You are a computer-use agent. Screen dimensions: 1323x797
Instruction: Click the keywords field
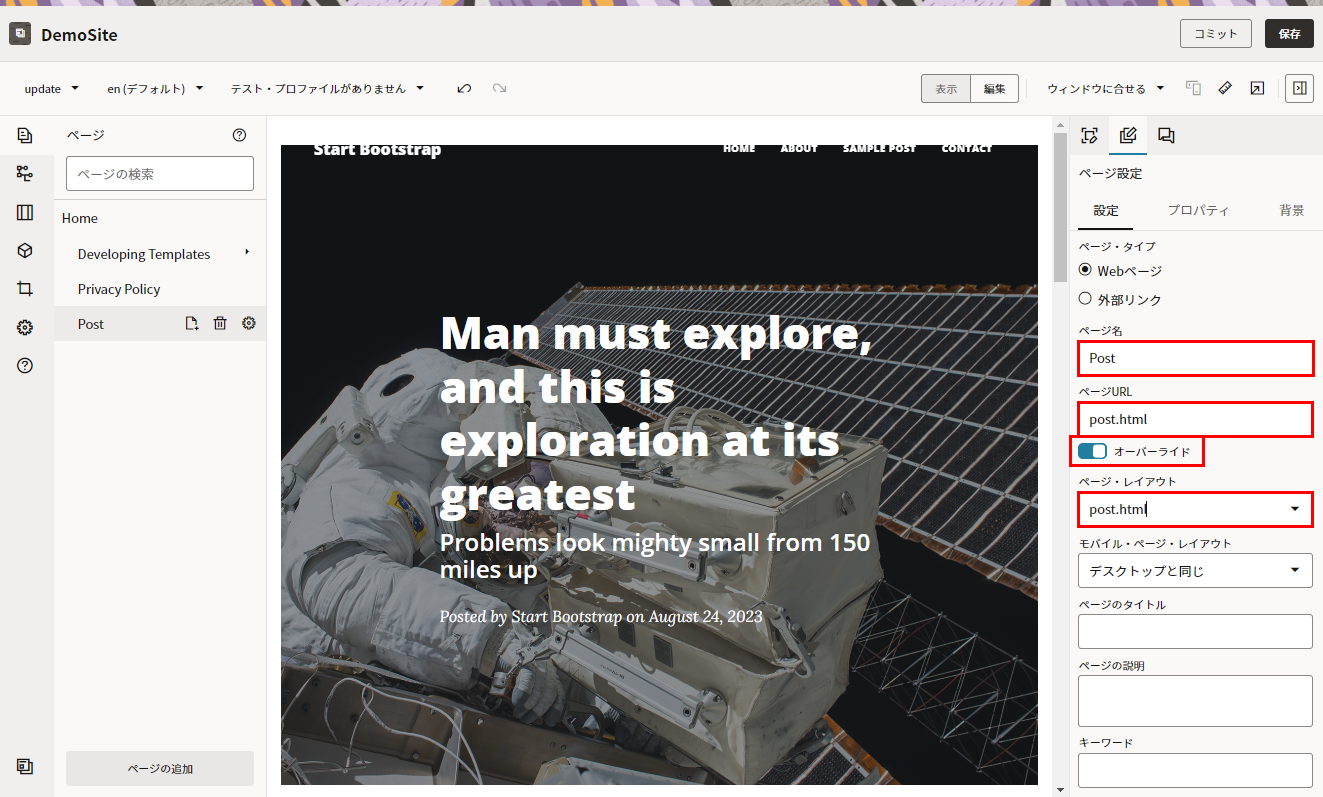click(x=1195, y=770)
